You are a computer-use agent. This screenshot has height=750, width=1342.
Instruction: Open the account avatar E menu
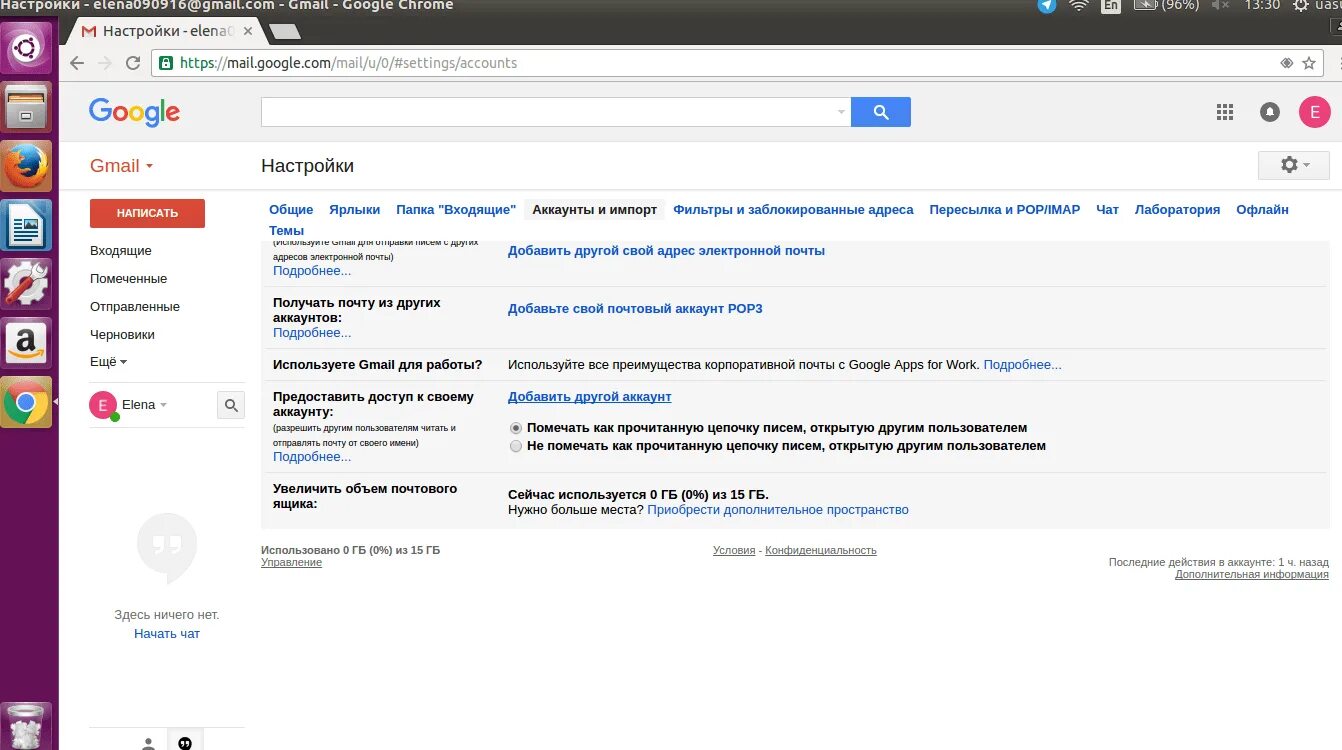click(x=1314, y=112)
